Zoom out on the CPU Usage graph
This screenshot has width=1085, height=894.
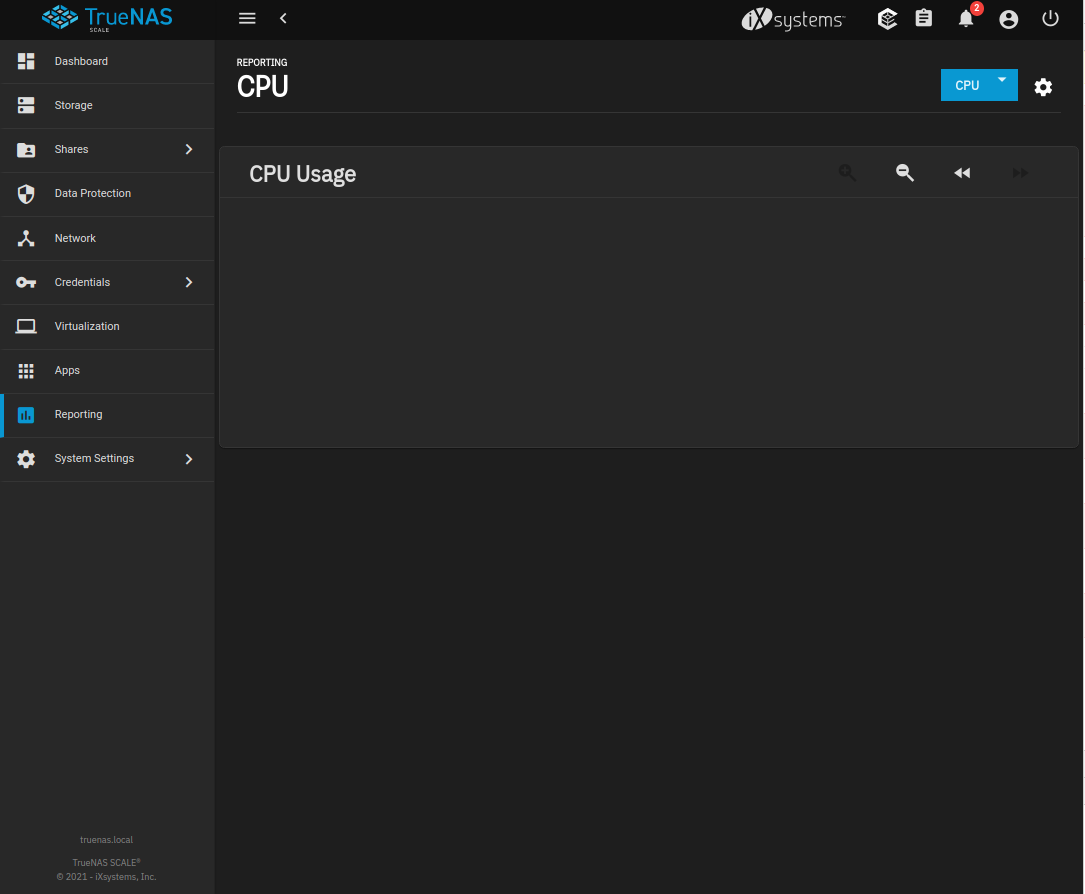coord(904,173)
